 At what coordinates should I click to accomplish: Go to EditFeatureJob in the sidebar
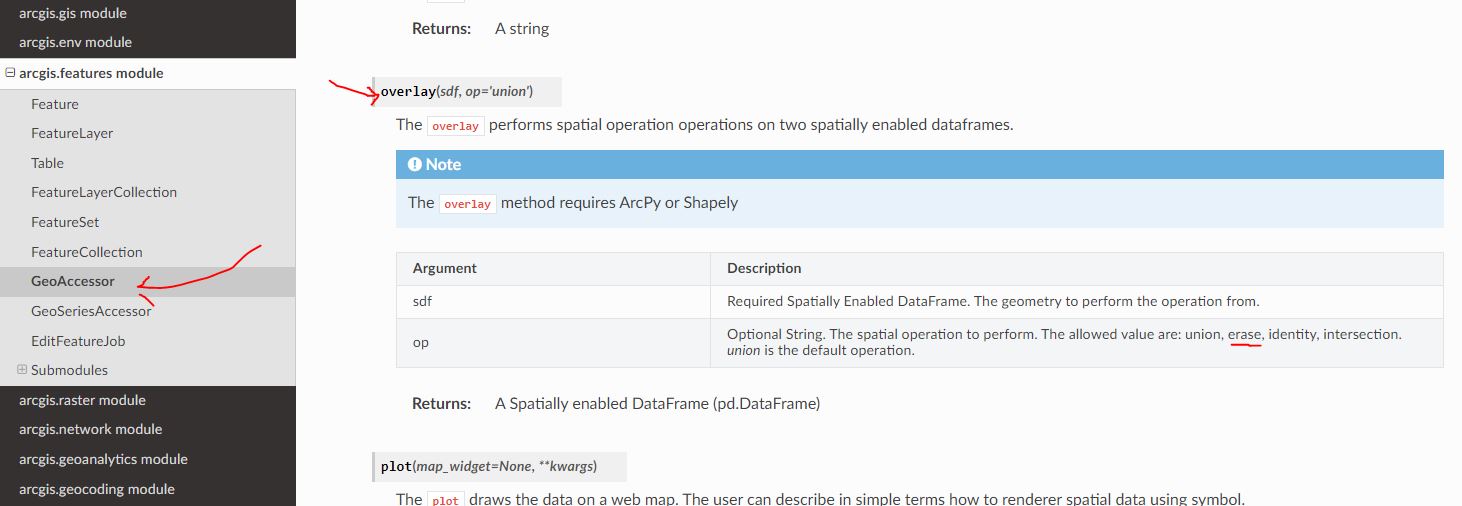point(78,341)
